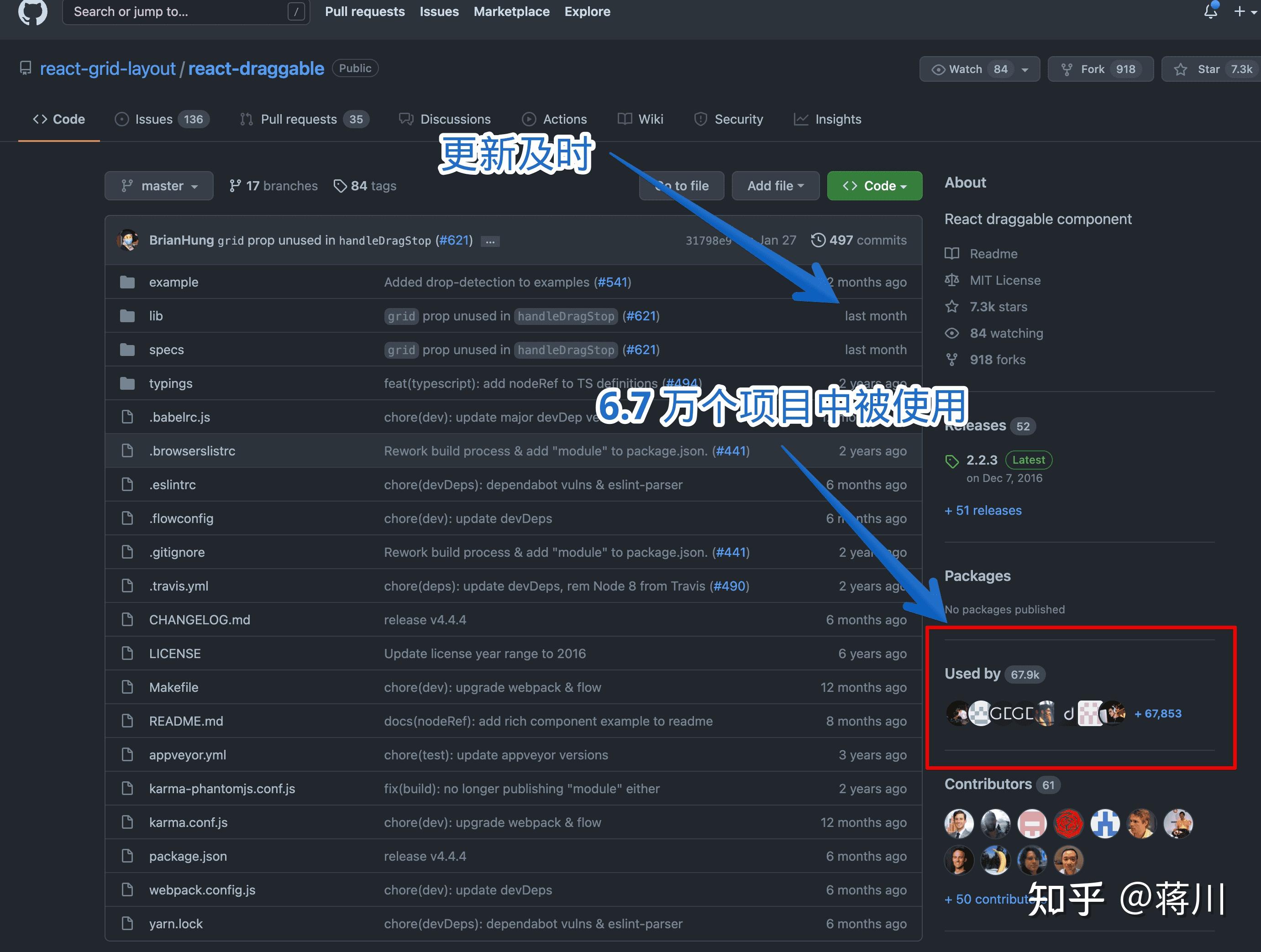The image size is (1261, 952).
Task: Click the first contributor avatar
Action: 959,823
